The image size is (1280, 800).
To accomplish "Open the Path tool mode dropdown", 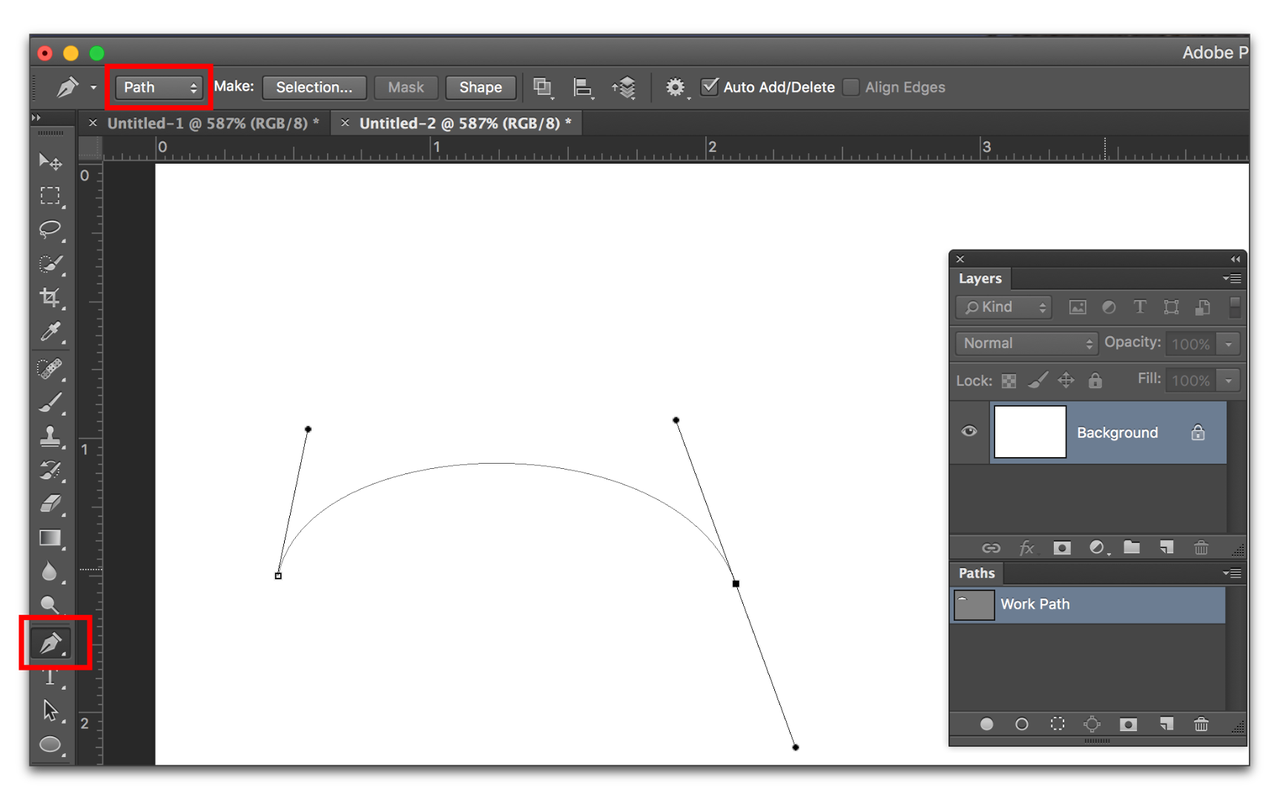I will click(158, 87).
